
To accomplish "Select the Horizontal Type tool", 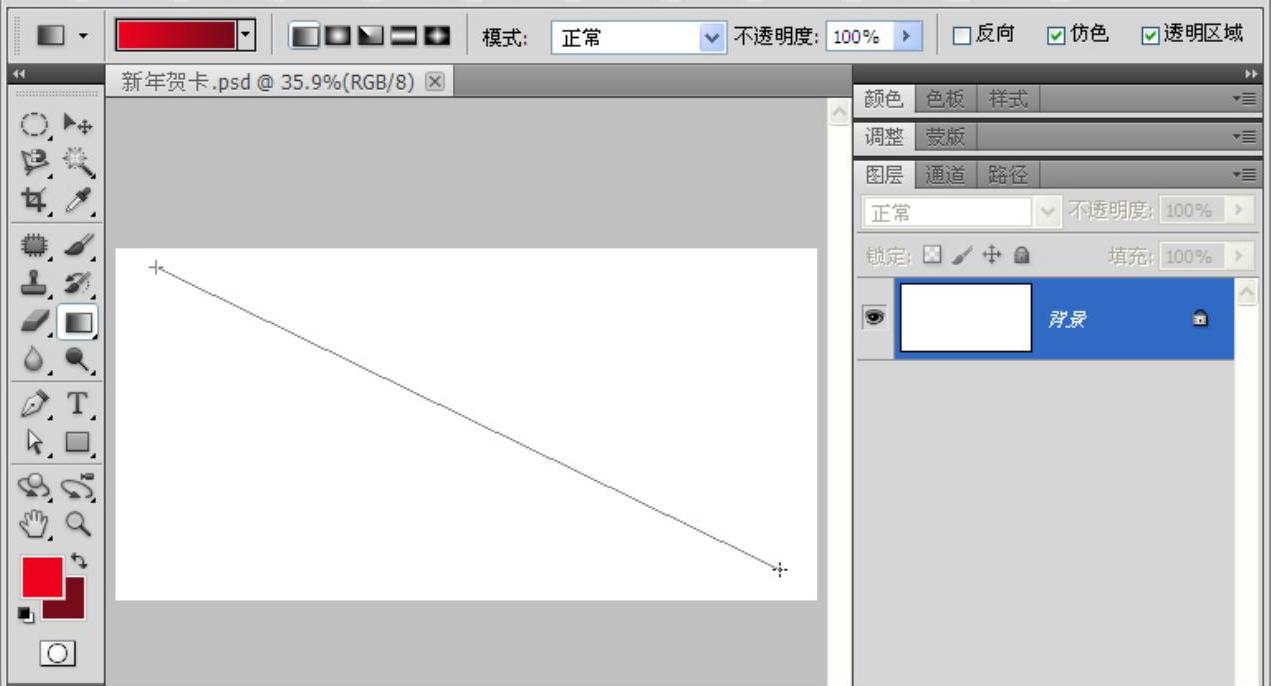I will 78,404.
